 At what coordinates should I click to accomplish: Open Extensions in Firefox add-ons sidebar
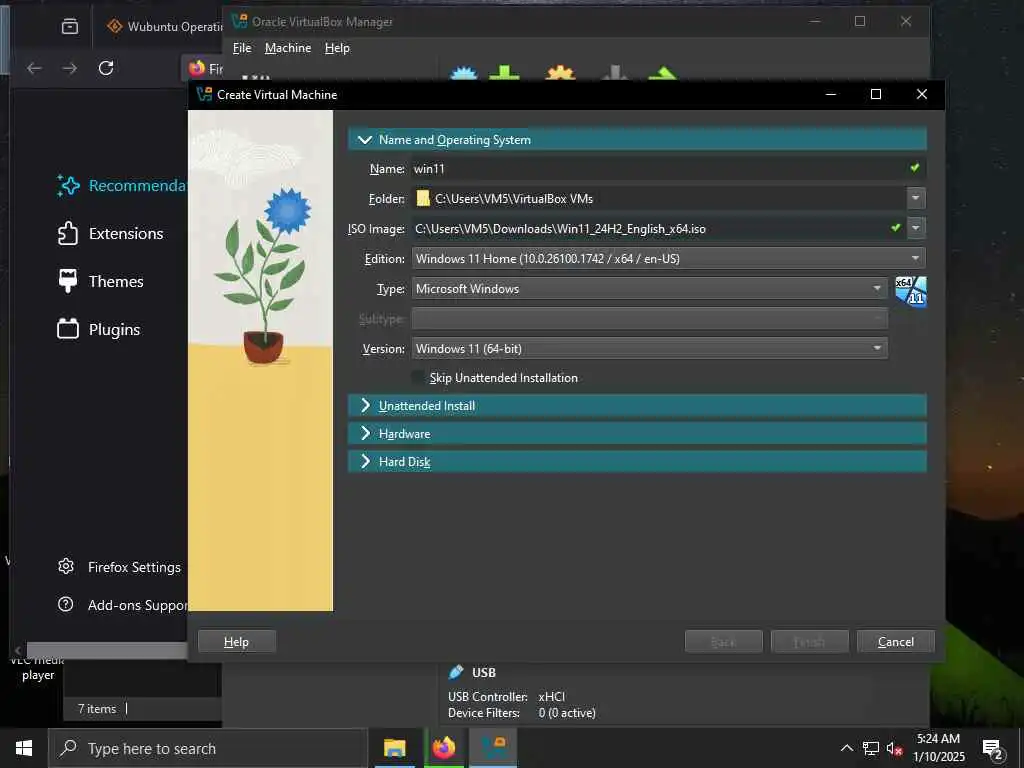(x=110, y=233)
